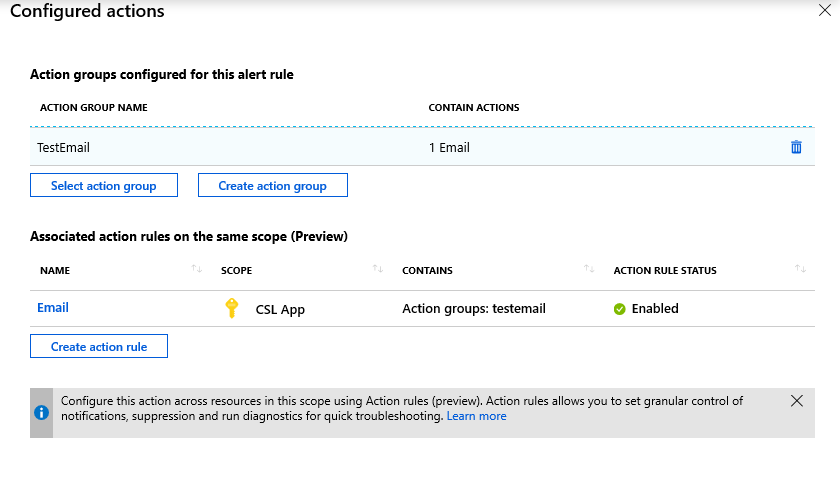Screen dimensions: 840x480
Task: Click the Contain Actions column header
Action: point(473,108)
